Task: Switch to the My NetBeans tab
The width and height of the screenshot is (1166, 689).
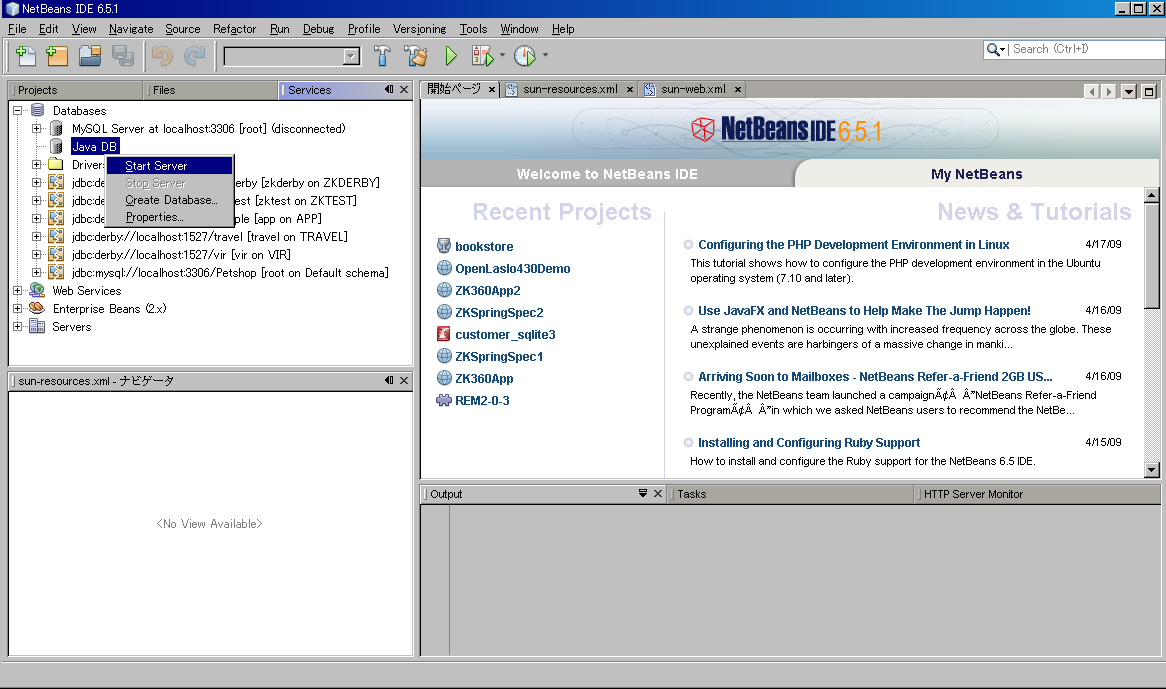Action: click(x=976, y=174)
